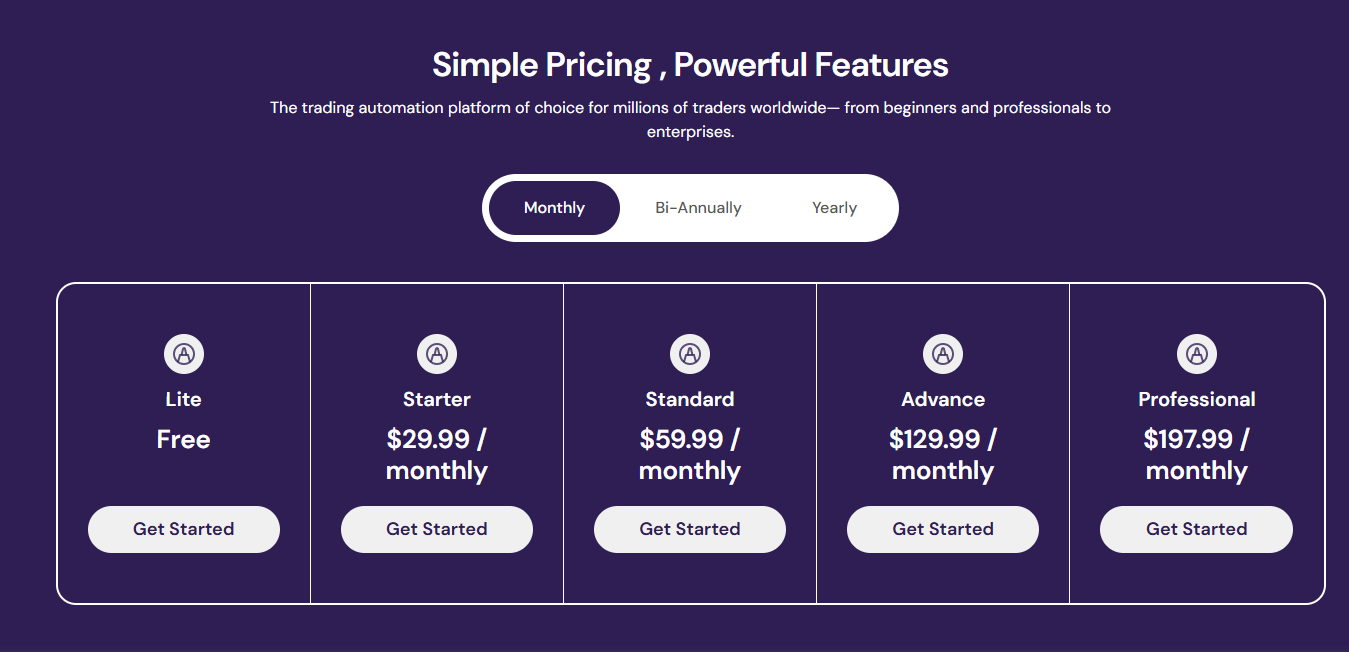Switch billing to Yearly
The height and width of the screenshot is (652, 1349).
click(834, 208)
